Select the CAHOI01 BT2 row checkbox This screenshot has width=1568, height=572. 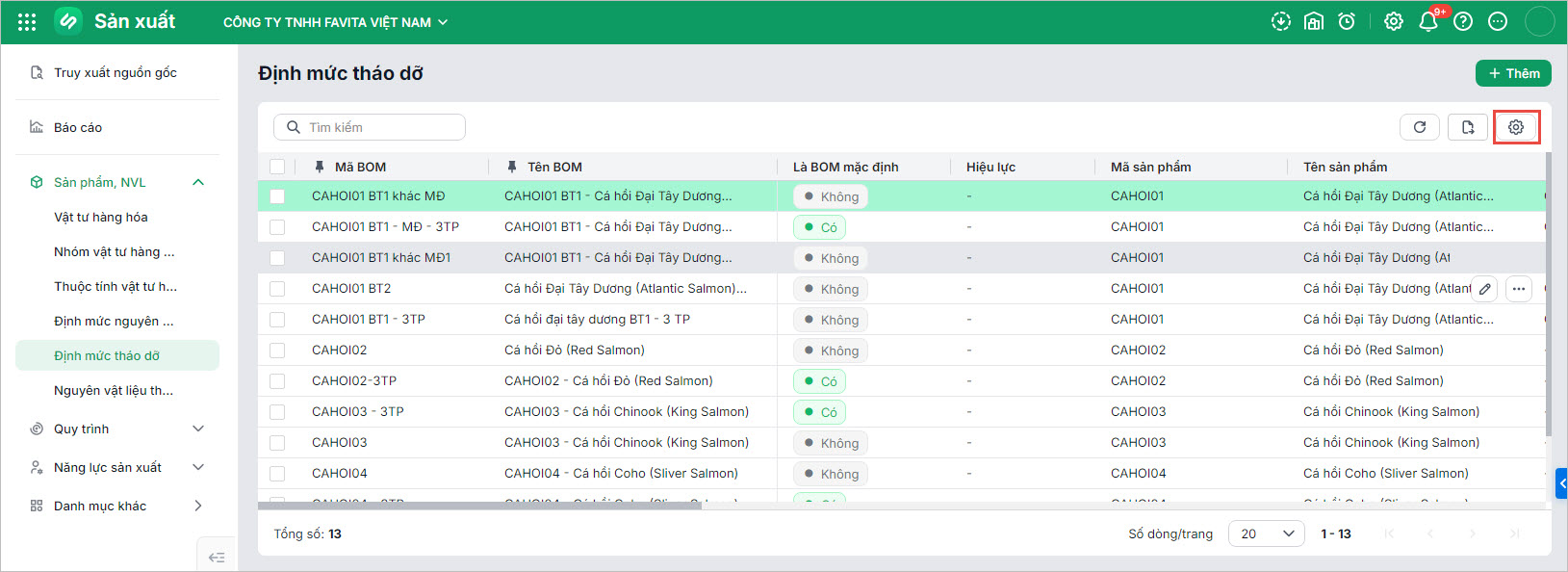277,289
